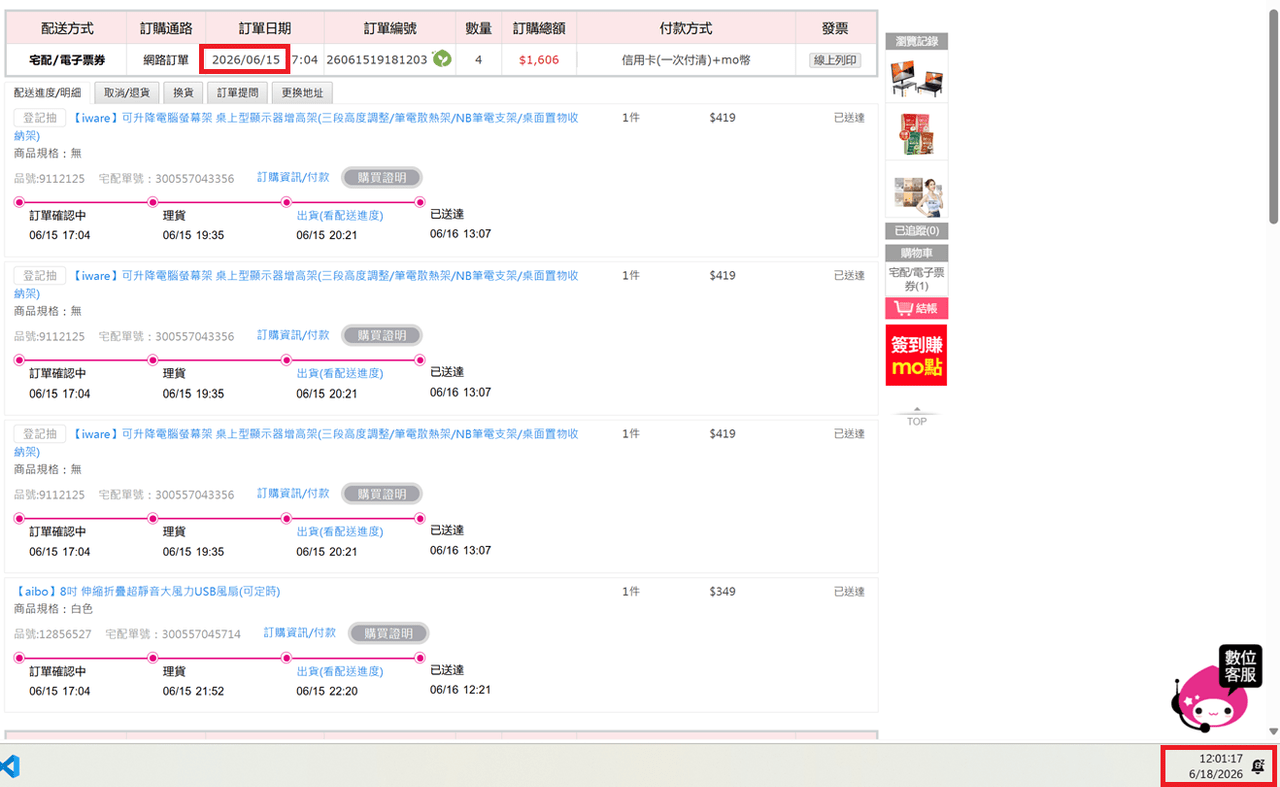Open the 簽到賺mo點 check-in banner
The image size is (1280, 787).
(x=916, y=355)
